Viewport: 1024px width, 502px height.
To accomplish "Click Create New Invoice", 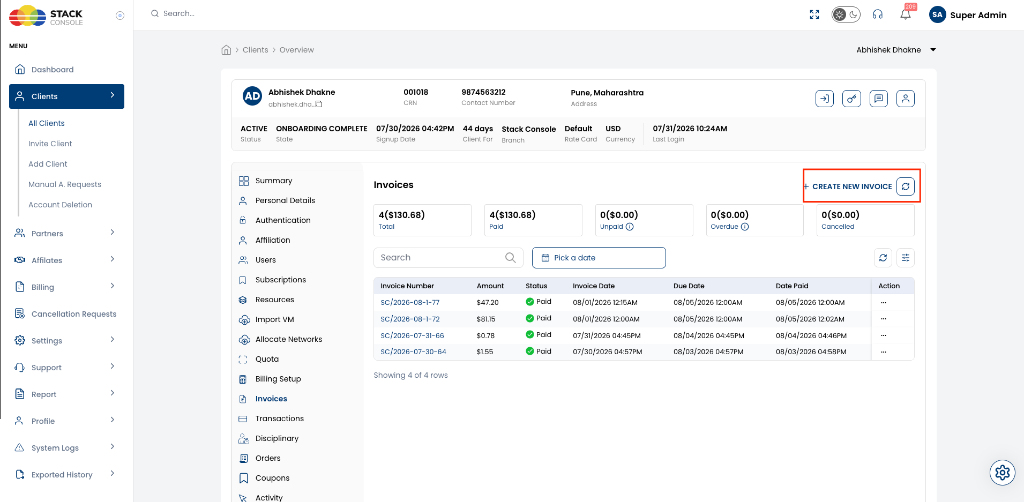I will 847,186.
